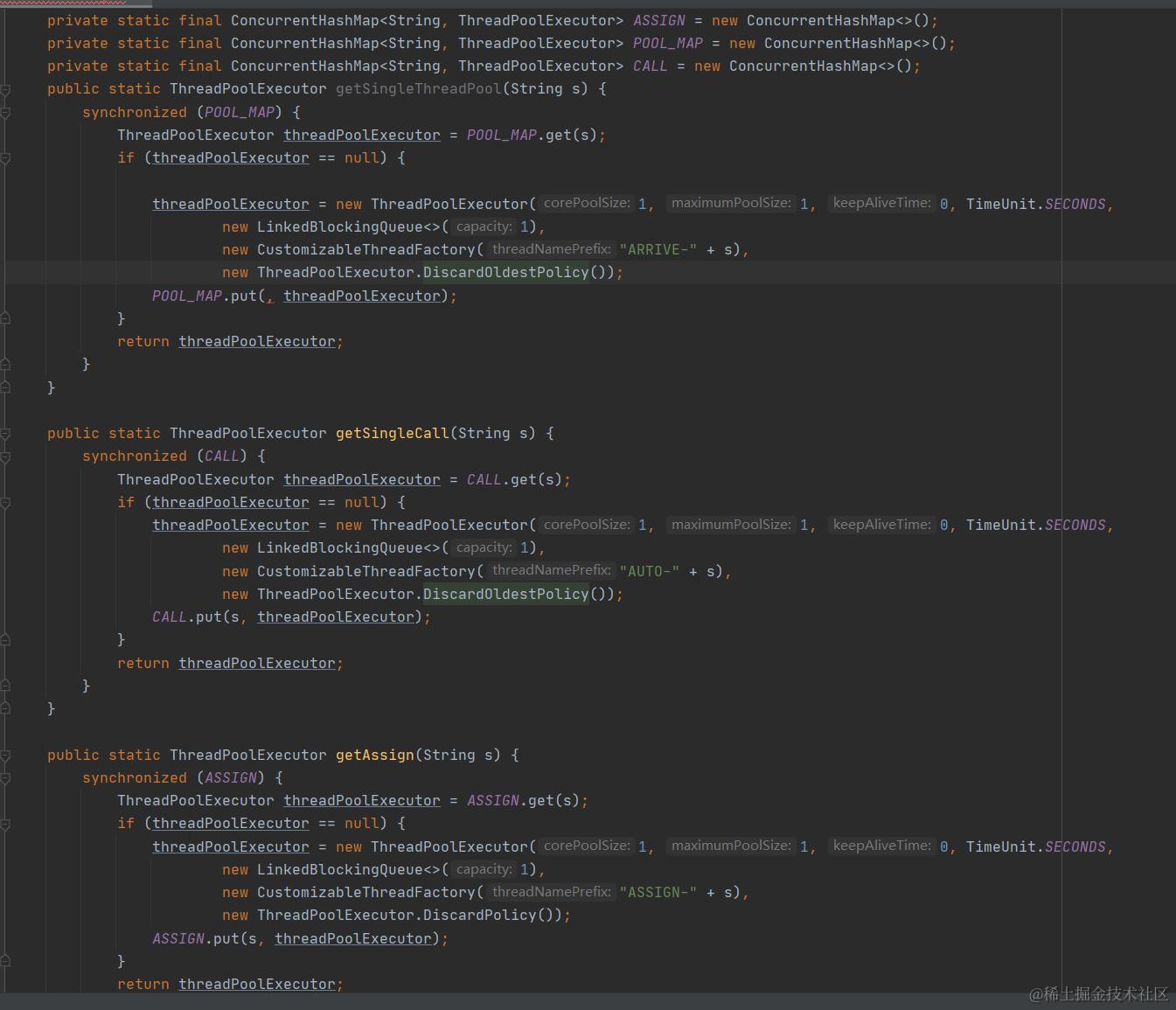Fold the synchronized (ASSIGN) block

coord(5,778)
